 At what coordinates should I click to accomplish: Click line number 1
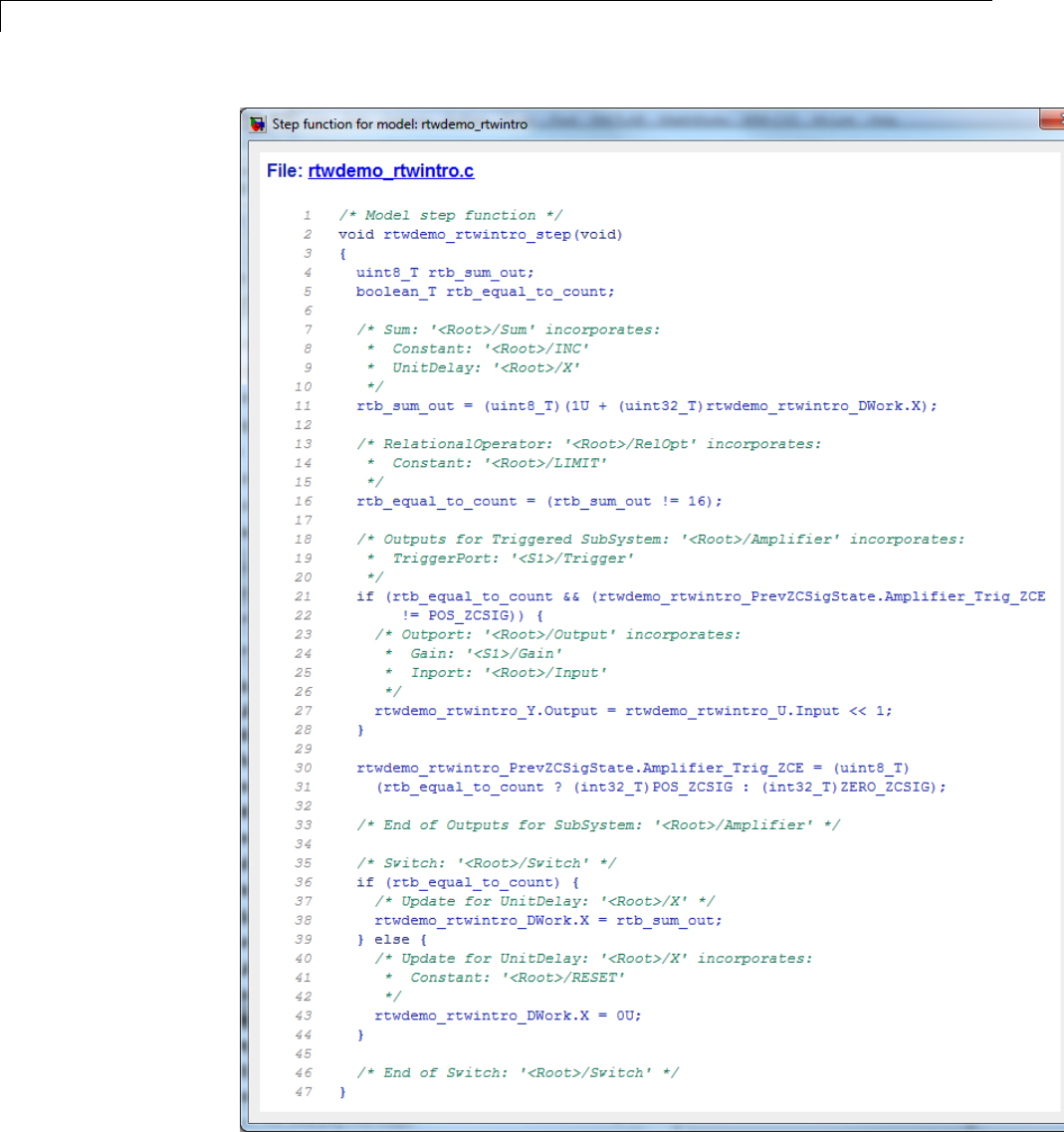click(x=308, y=215)
